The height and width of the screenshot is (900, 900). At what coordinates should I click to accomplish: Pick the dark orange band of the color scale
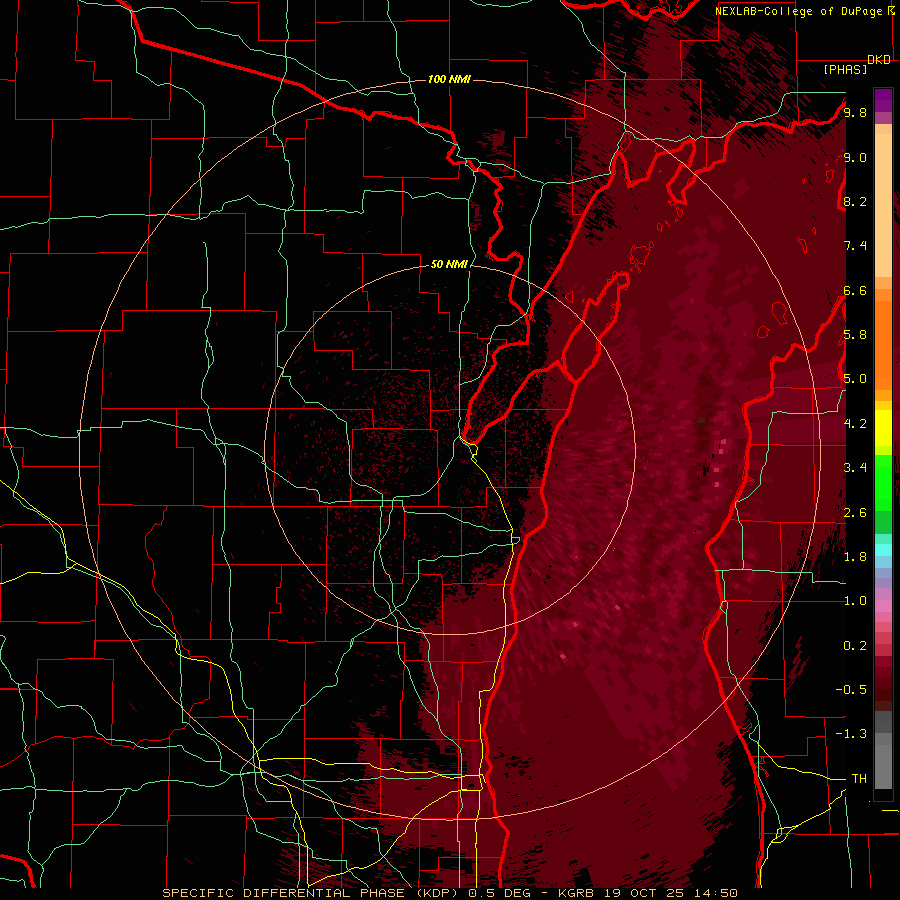(883, 344)
